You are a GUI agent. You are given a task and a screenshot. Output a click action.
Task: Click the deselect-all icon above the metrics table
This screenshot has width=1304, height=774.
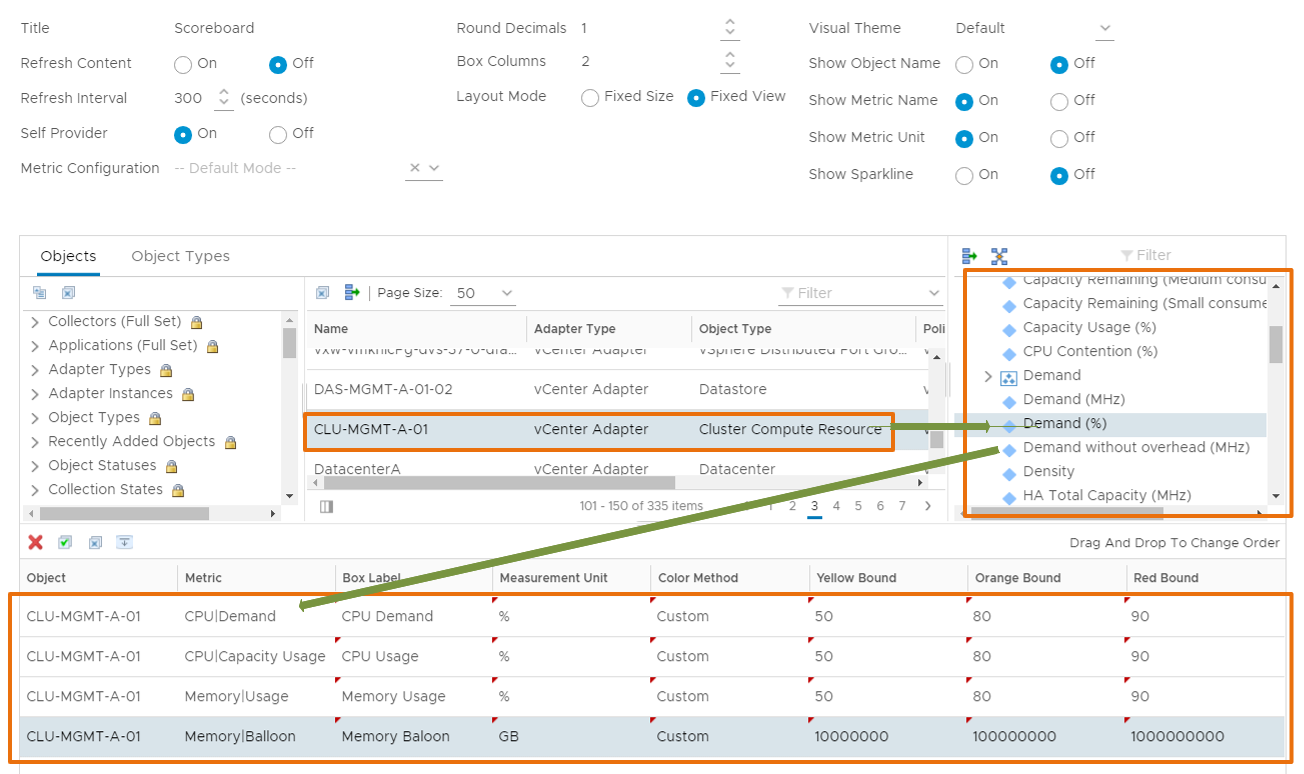coord(95,542)
